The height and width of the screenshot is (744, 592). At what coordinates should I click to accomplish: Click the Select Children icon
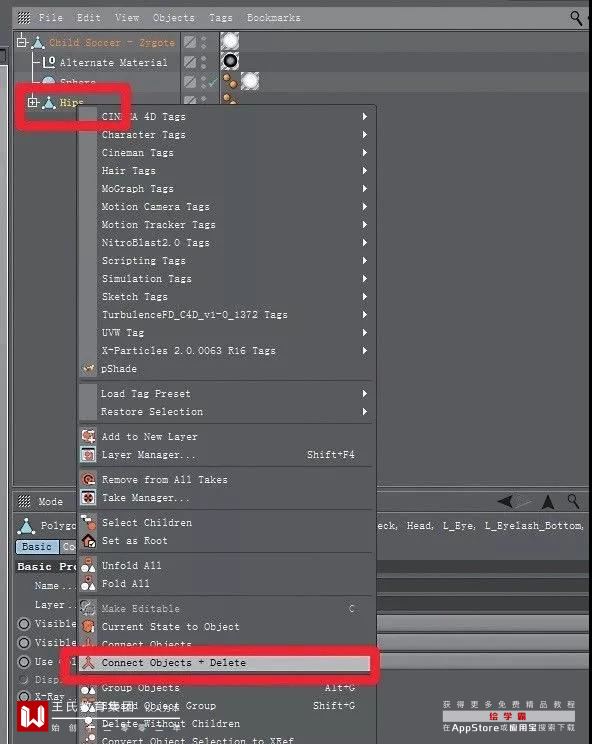88,522
